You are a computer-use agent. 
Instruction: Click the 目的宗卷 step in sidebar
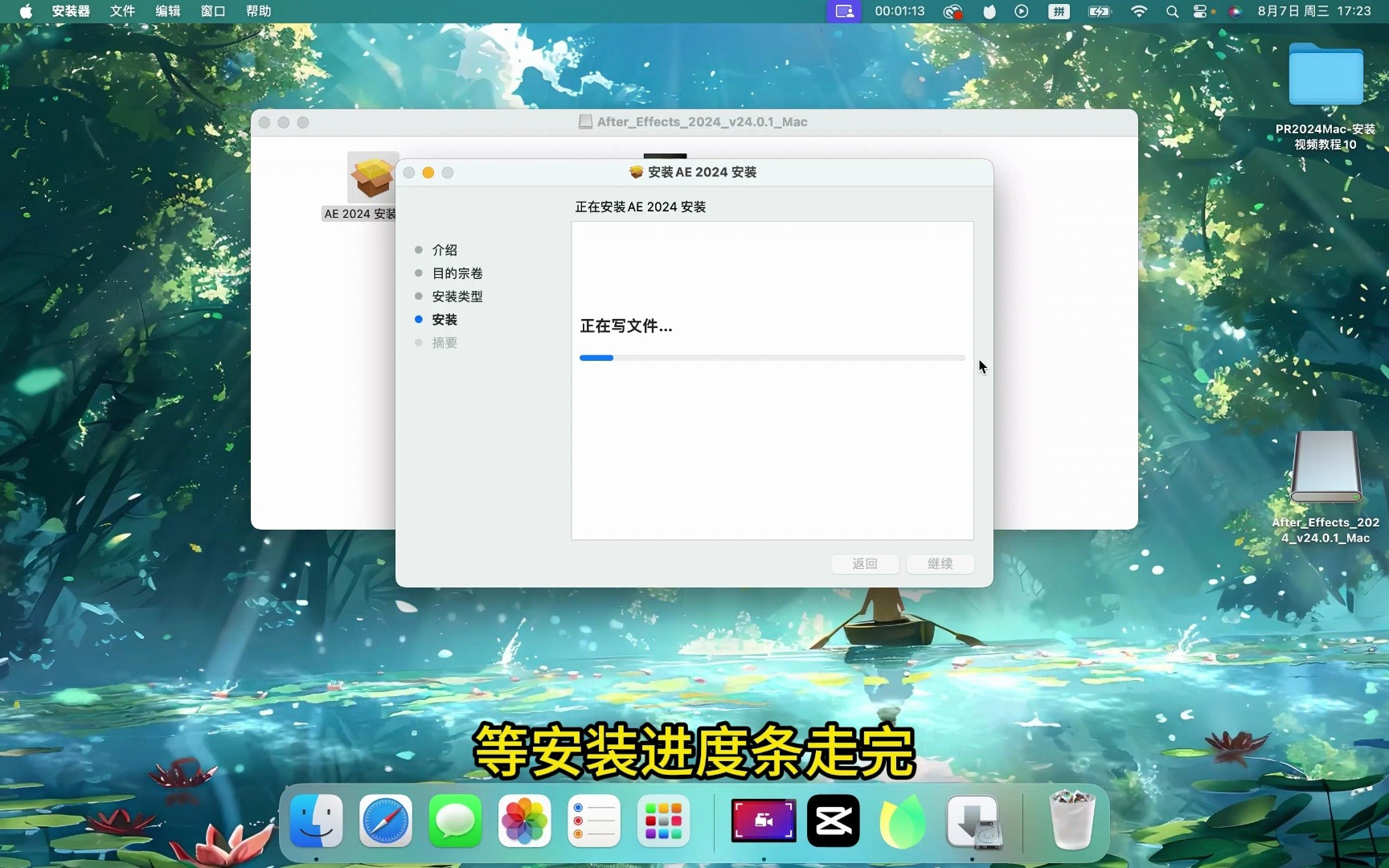tap(457, 273)
